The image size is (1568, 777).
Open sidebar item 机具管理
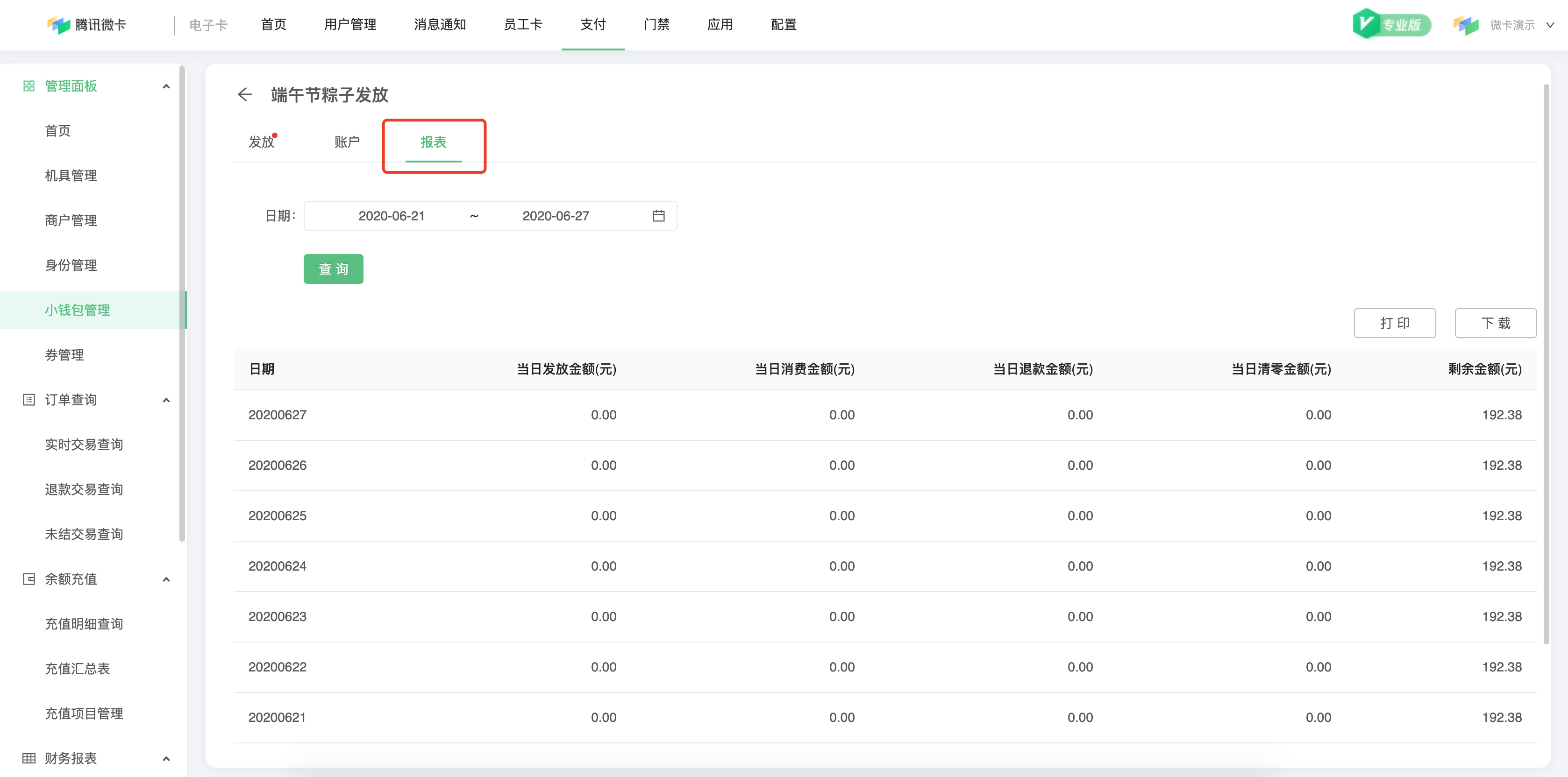pos(71,176)
